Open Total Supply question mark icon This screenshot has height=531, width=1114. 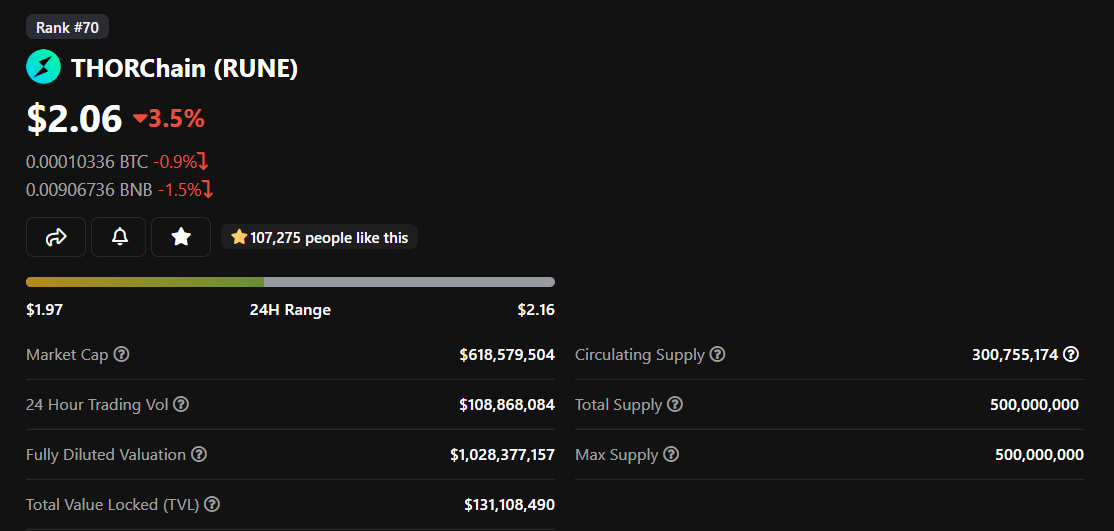coord(675,404)
